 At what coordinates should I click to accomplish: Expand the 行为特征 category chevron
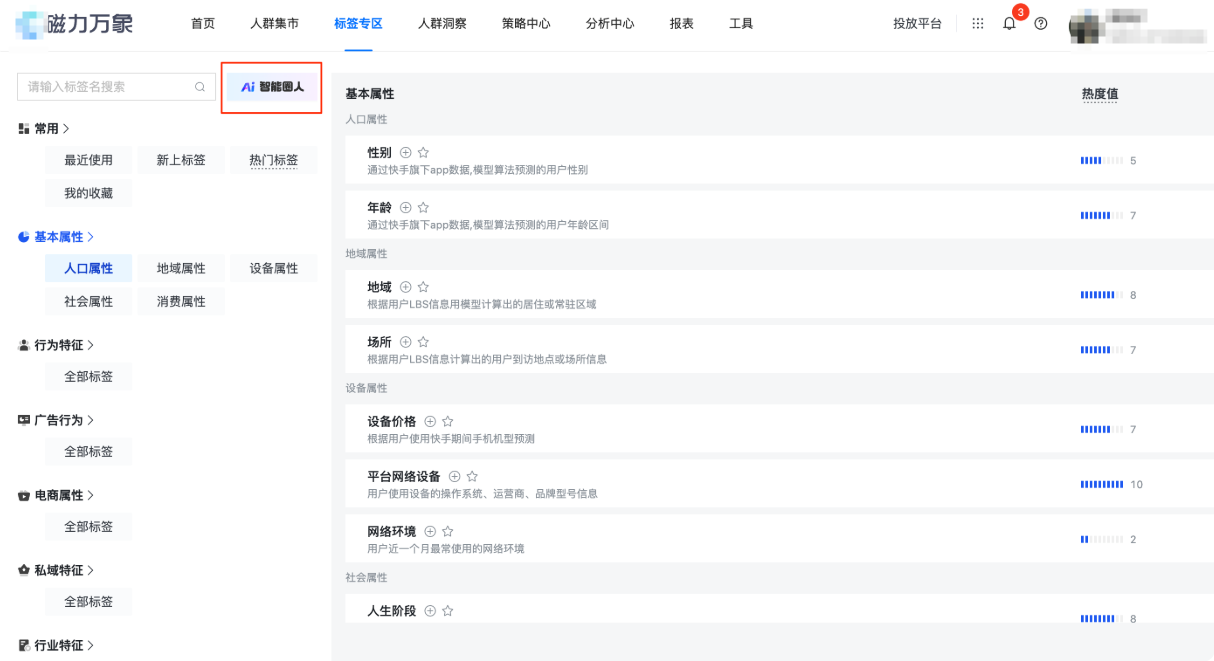coord(90,345)
